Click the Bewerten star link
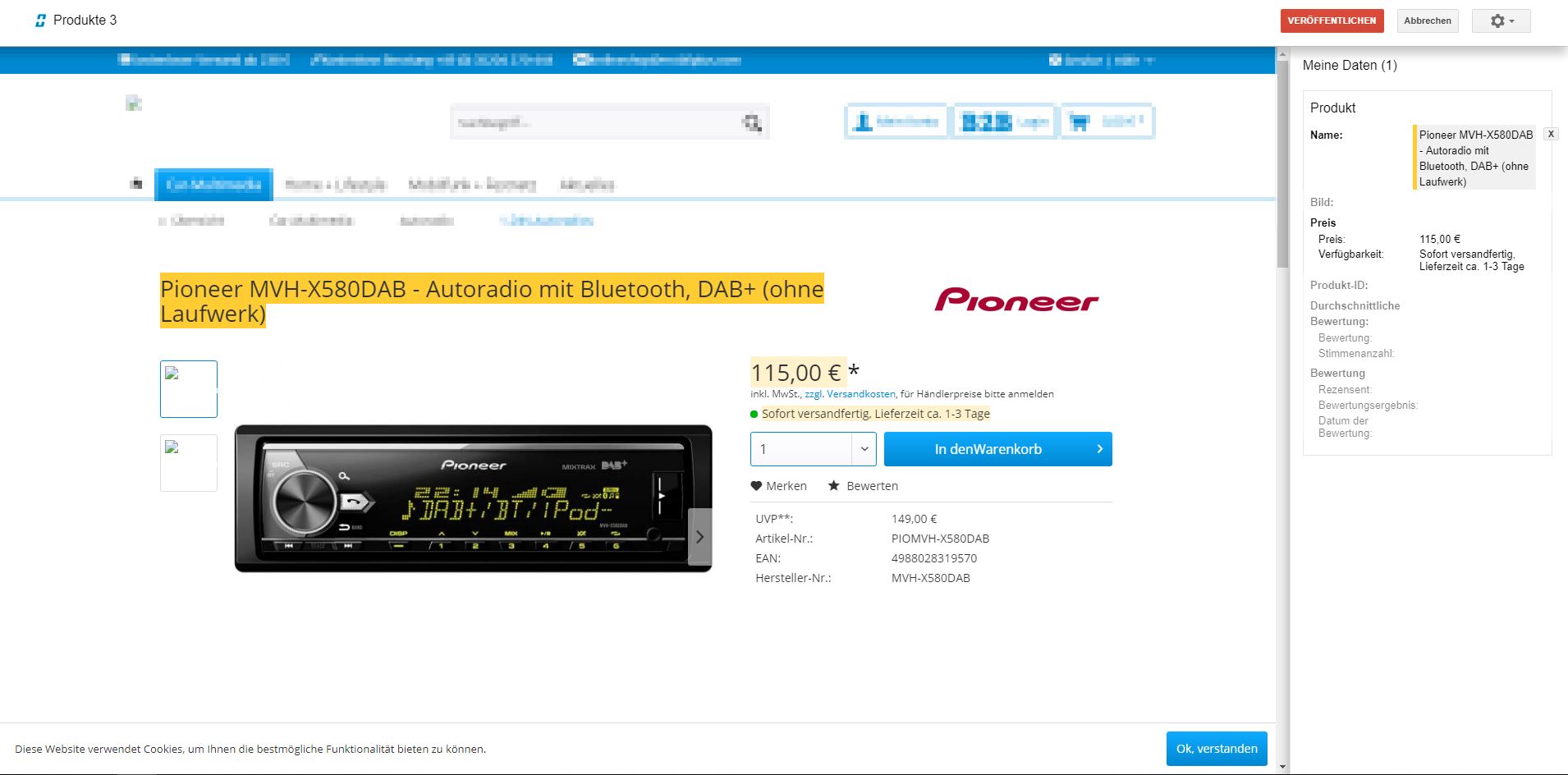Image resolution: width=1568 pixels, height=775 pixels. [x=863, y=486]
